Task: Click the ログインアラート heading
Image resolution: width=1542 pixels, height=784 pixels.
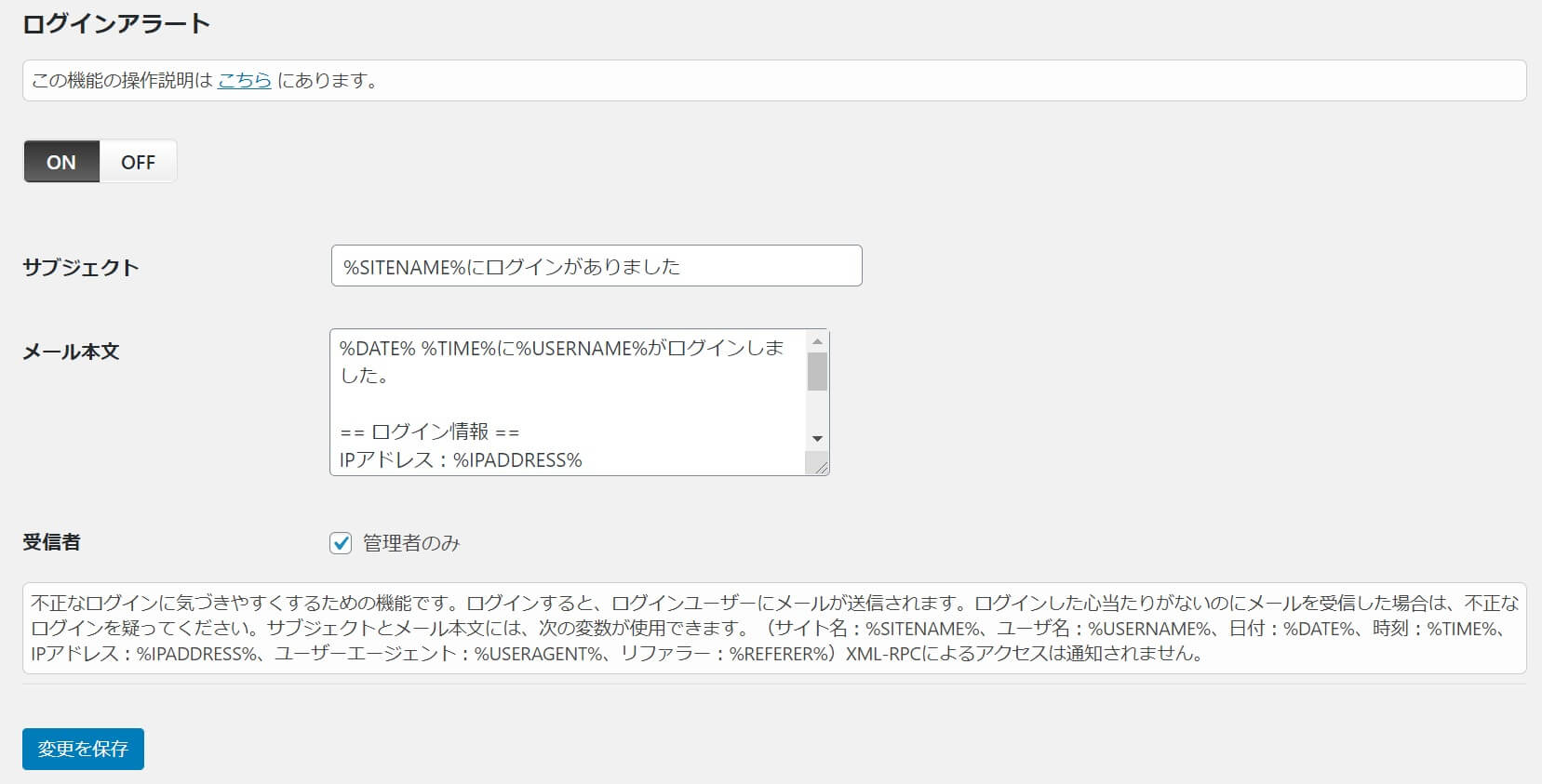Action: (116, 24)
